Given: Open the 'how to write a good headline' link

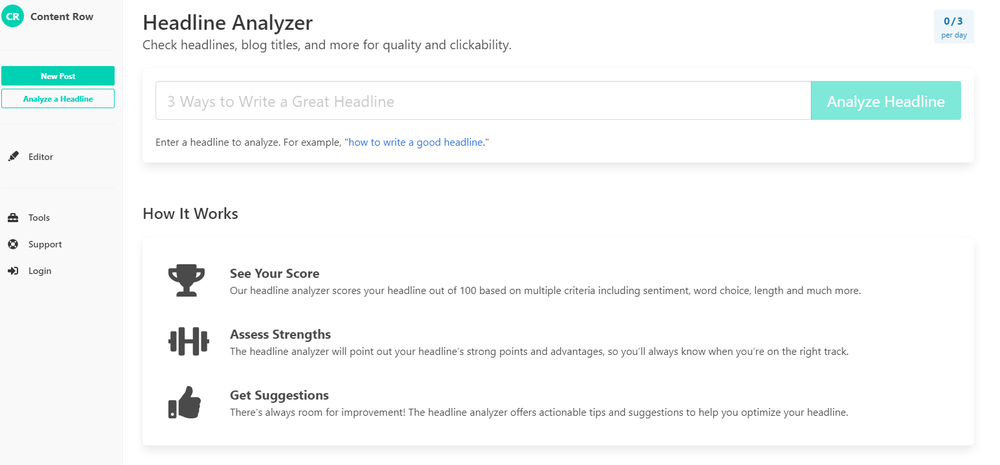Looking at the screenshot, I should 416,143.
